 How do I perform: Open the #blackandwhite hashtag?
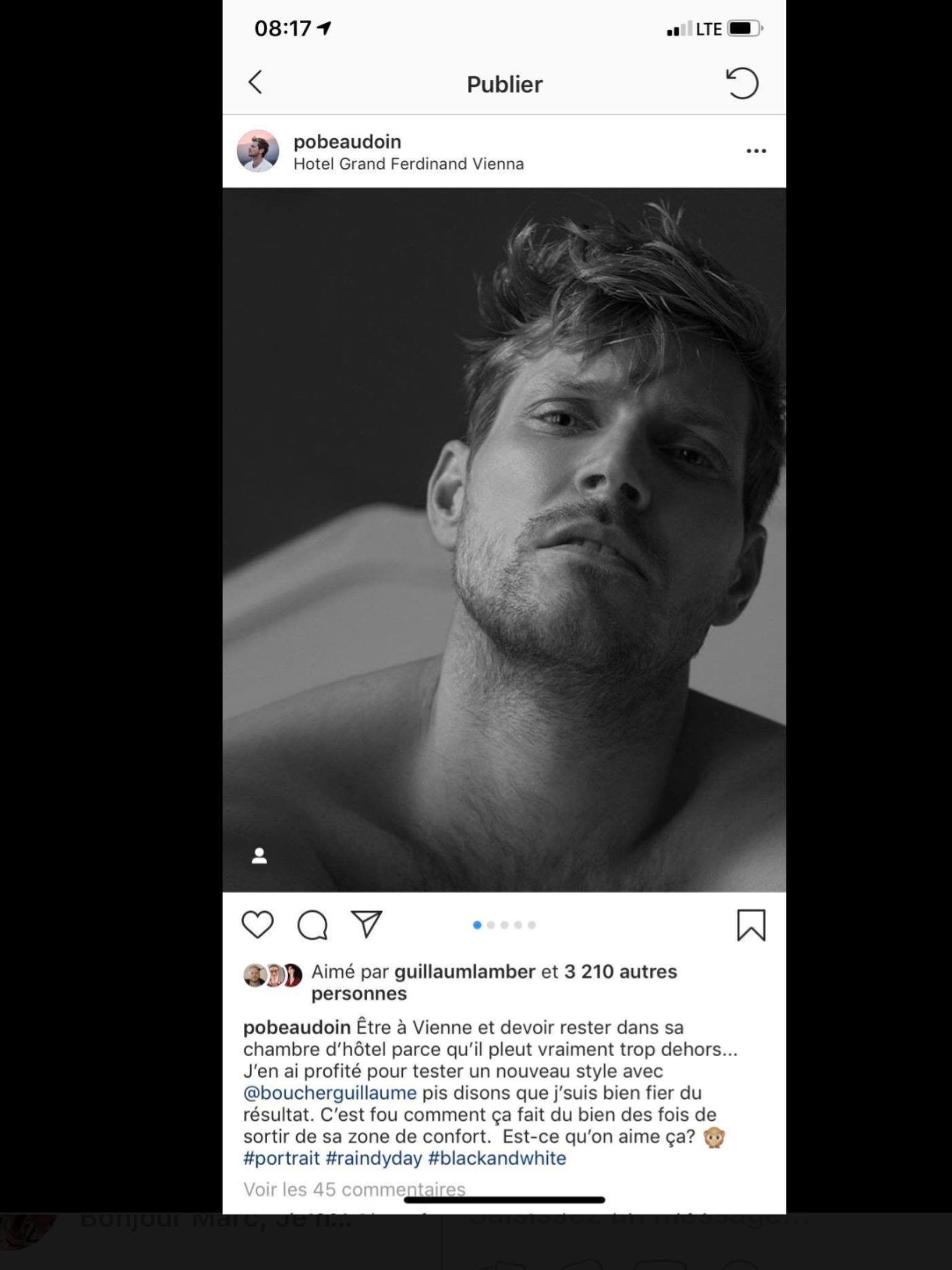pyautogui.click(x=497, y=1158)
